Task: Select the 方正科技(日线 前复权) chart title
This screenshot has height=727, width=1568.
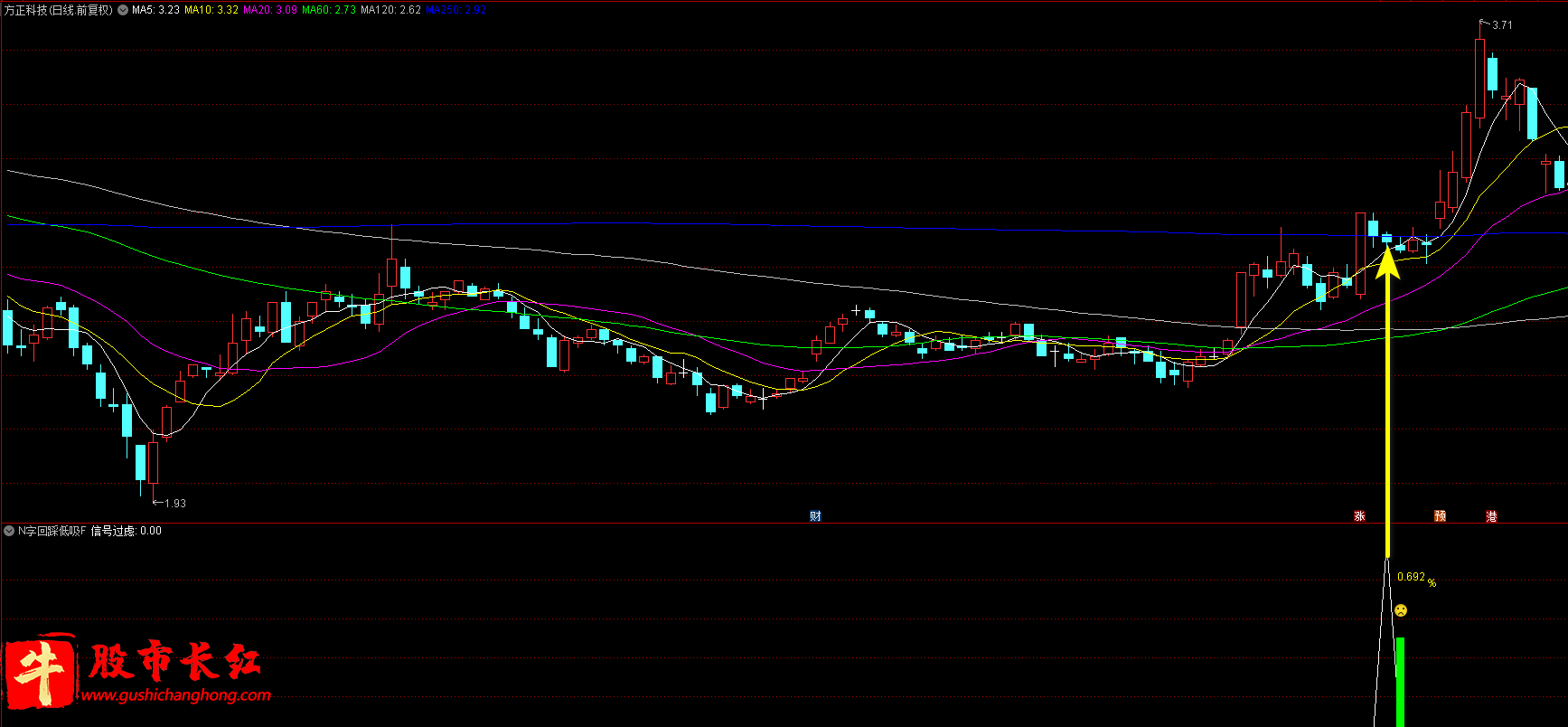Action: click(x=58, y=11)
